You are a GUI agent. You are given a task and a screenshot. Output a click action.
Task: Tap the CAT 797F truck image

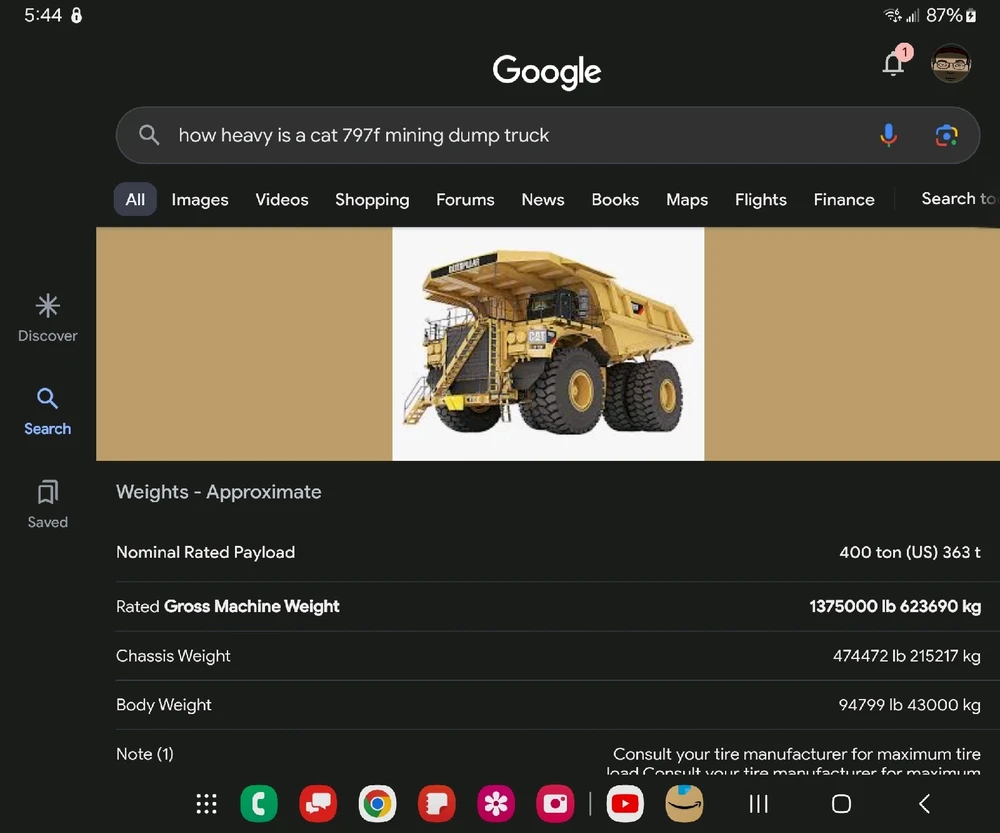pos(548,344)
